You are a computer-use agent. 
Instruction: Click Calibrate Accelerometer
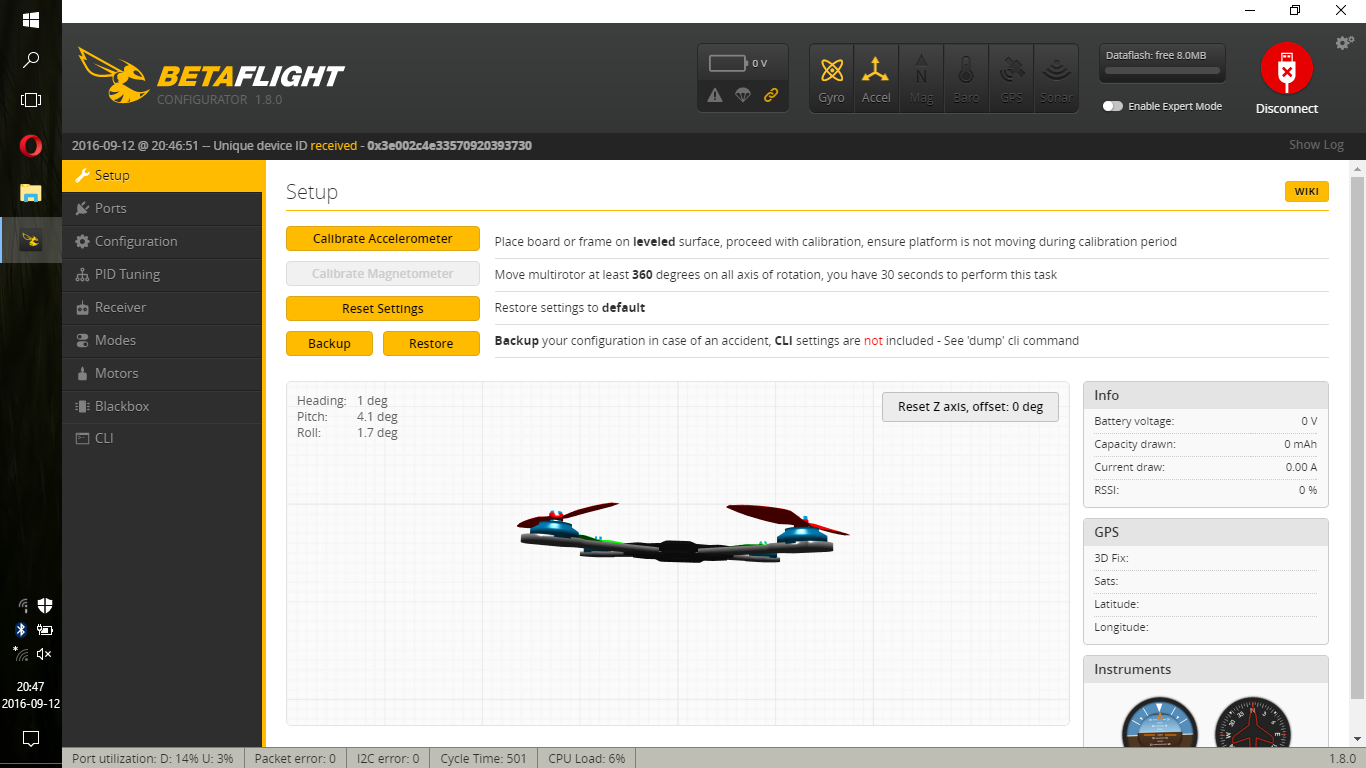point(382,238)
